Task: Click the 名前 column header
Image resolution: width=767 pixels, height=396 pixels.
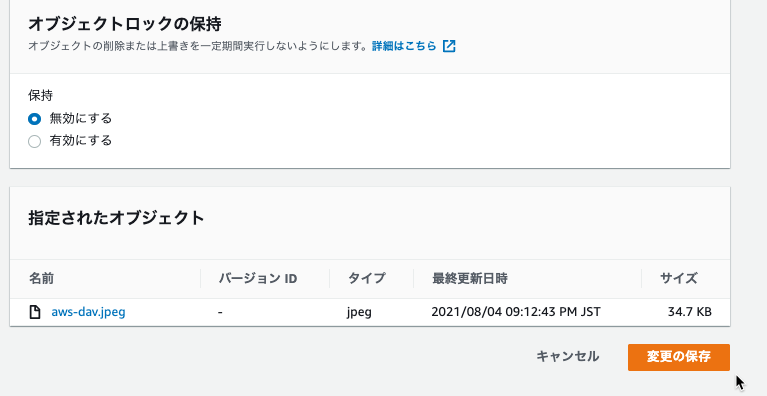Action: pyautogui.click(x=41, y=279)
